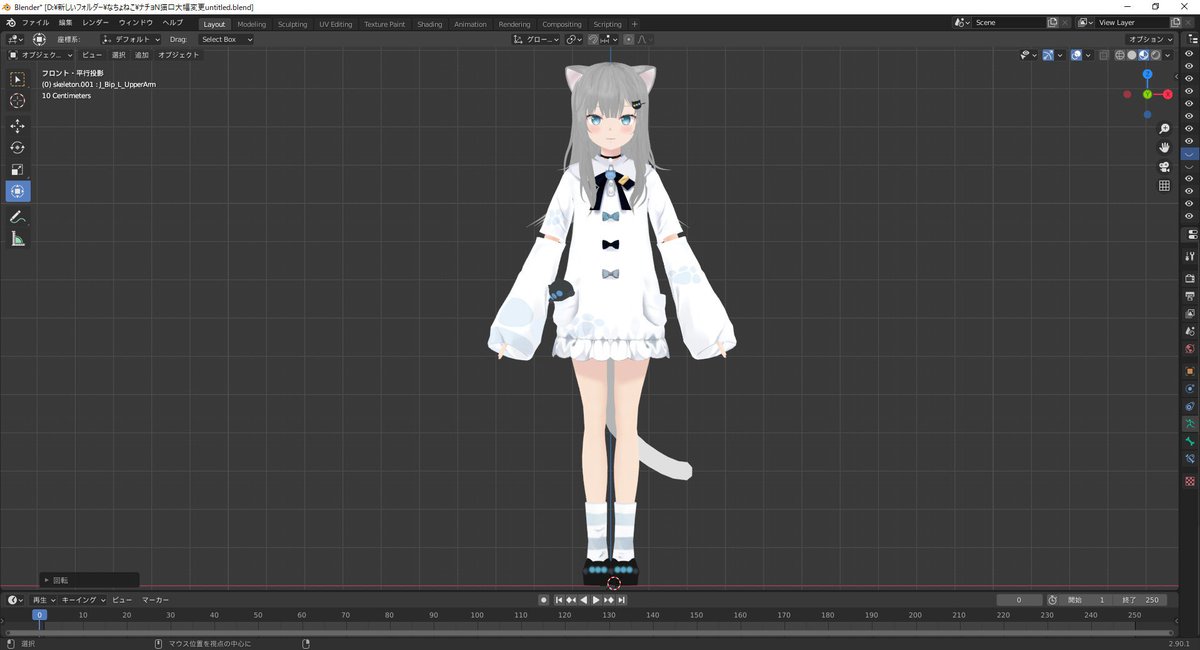Click the play animation button
The width and height of the screenshot is (1200, 650).
596,600
